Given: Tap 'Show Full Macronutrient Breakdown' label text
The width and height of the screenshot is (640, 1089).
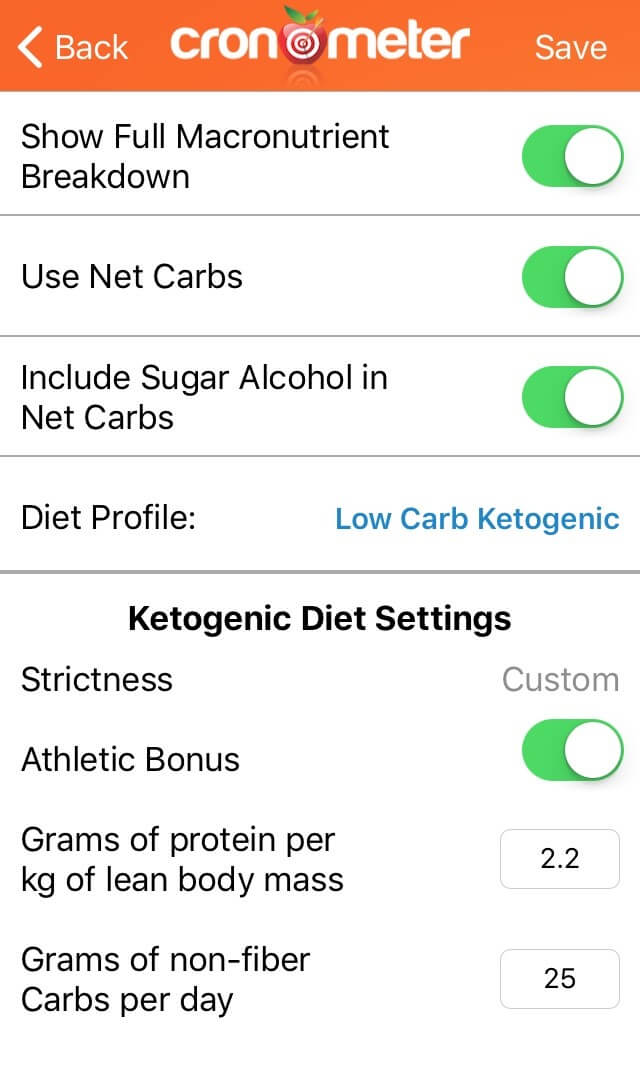Looking at the screenshot, I should tap(205, 156).
